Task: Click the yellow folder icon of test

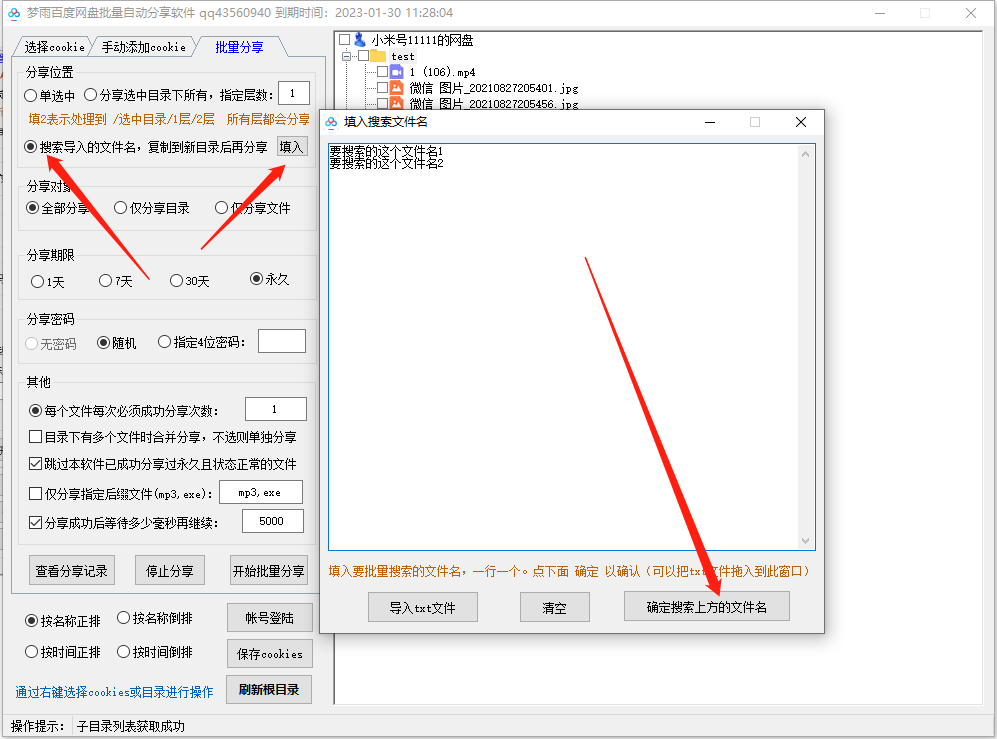Action: coord(380,56)
